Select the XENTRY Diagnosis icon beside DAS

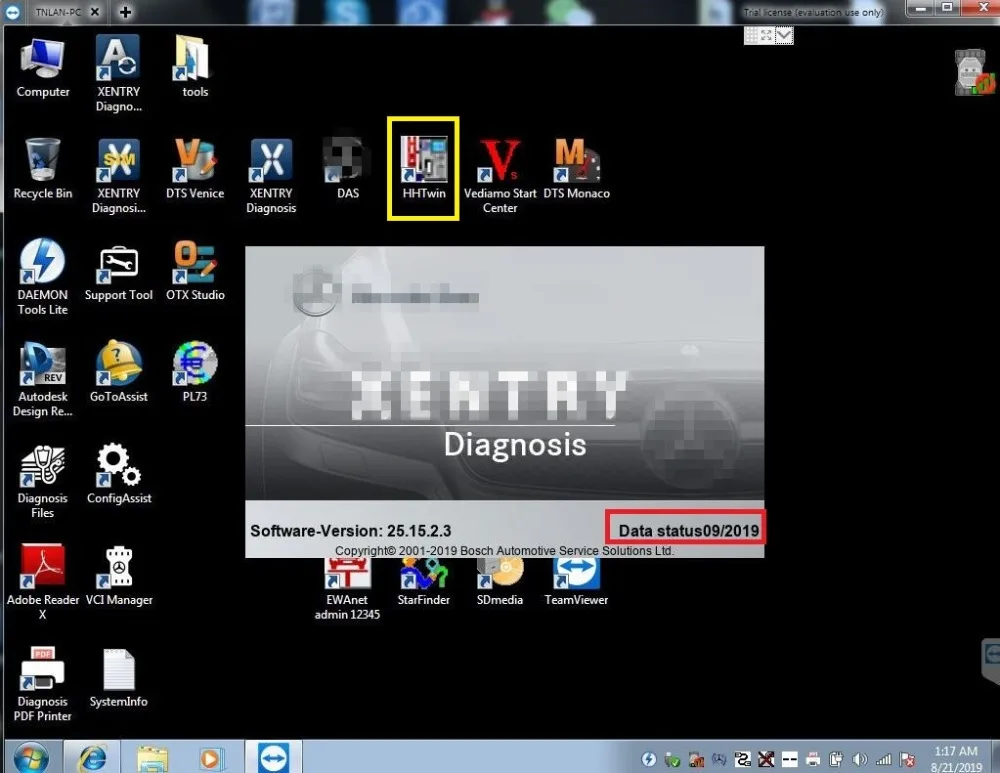(271, 174)
